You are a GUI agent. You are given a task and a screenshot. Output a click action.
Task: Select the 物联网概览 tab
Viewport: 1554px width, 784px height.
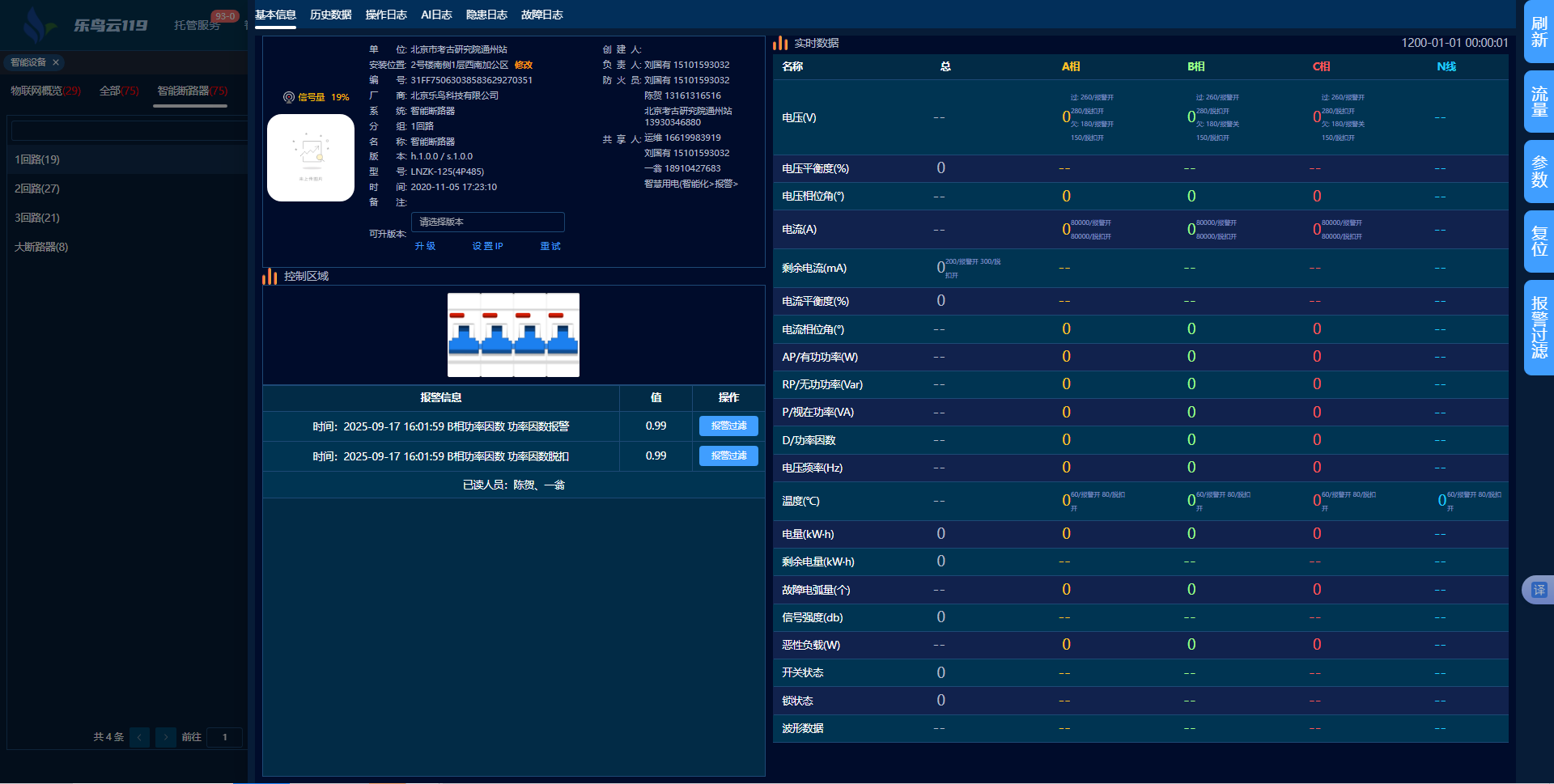[x=45, y=91]
